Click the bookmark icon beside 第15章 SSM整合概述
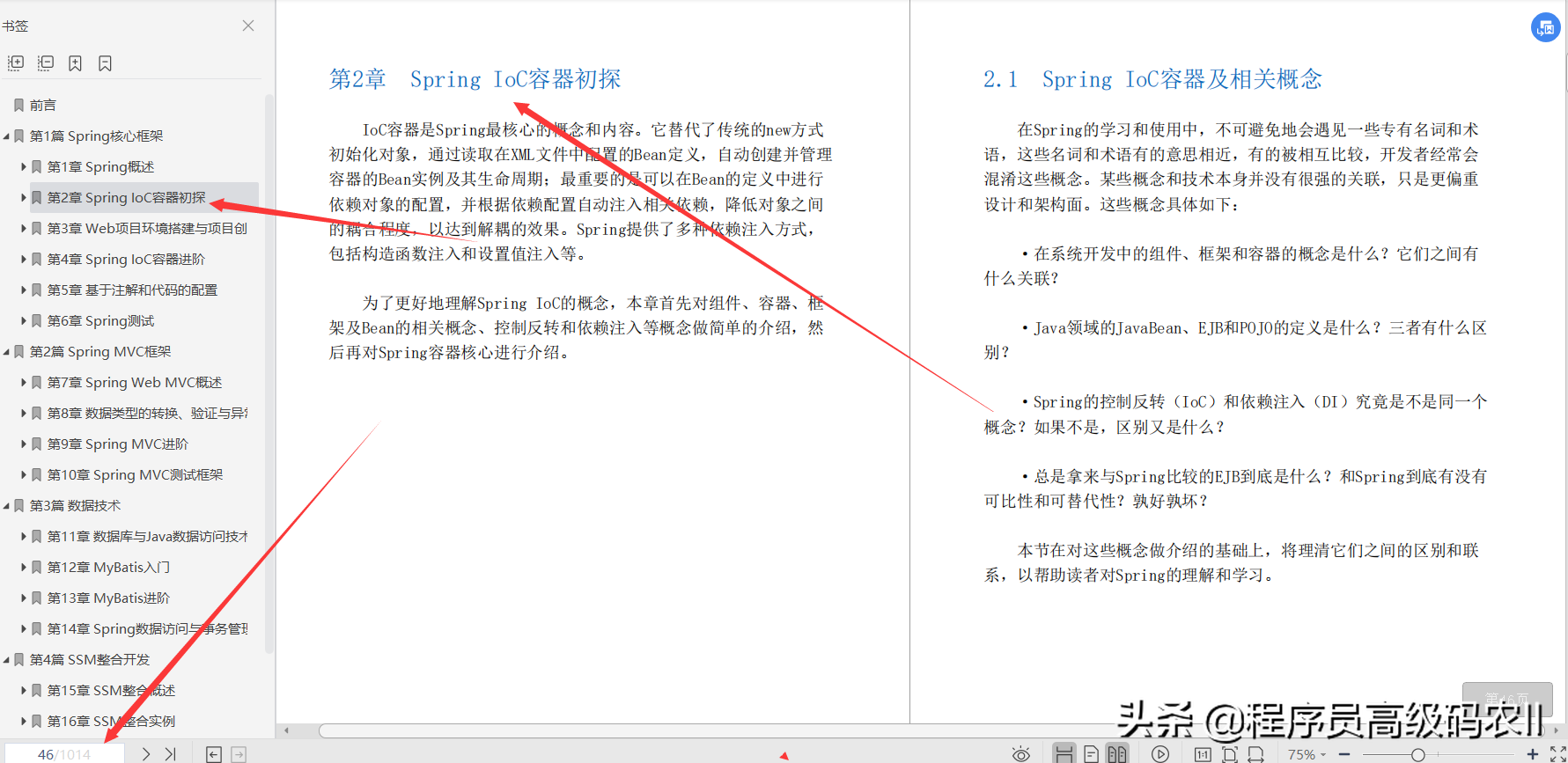The width and height of the screenshot is (1568, 763). pyautogui.click(x=36, y=690)
